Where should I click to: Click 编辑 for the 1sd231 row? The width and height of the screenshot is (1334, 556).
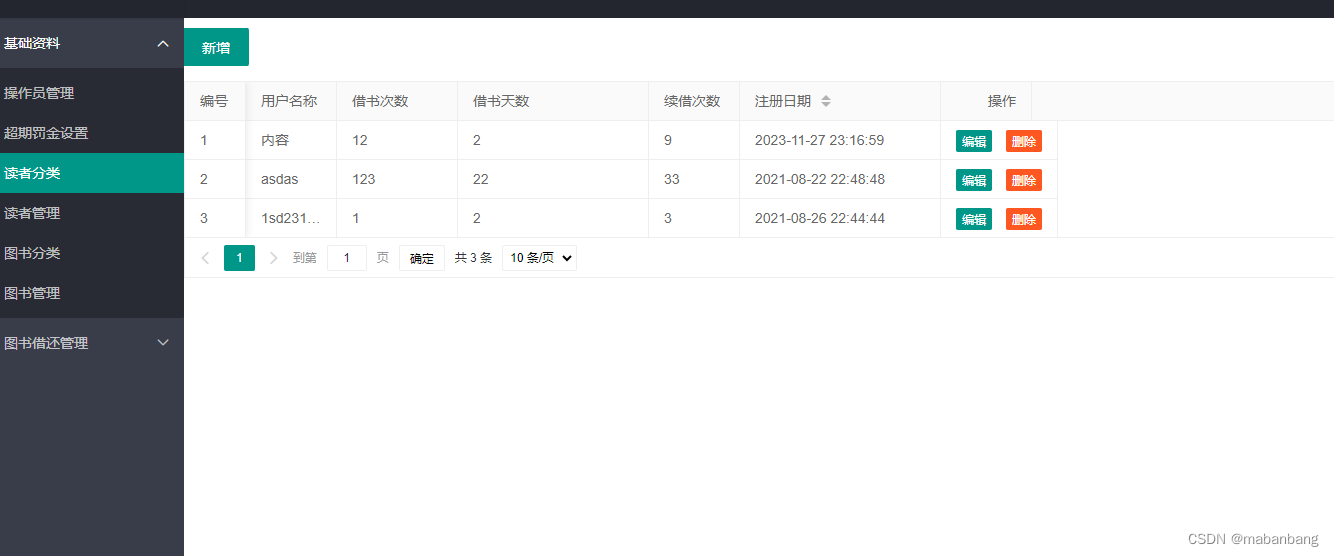pyautogui.click(x=974, y=219)
